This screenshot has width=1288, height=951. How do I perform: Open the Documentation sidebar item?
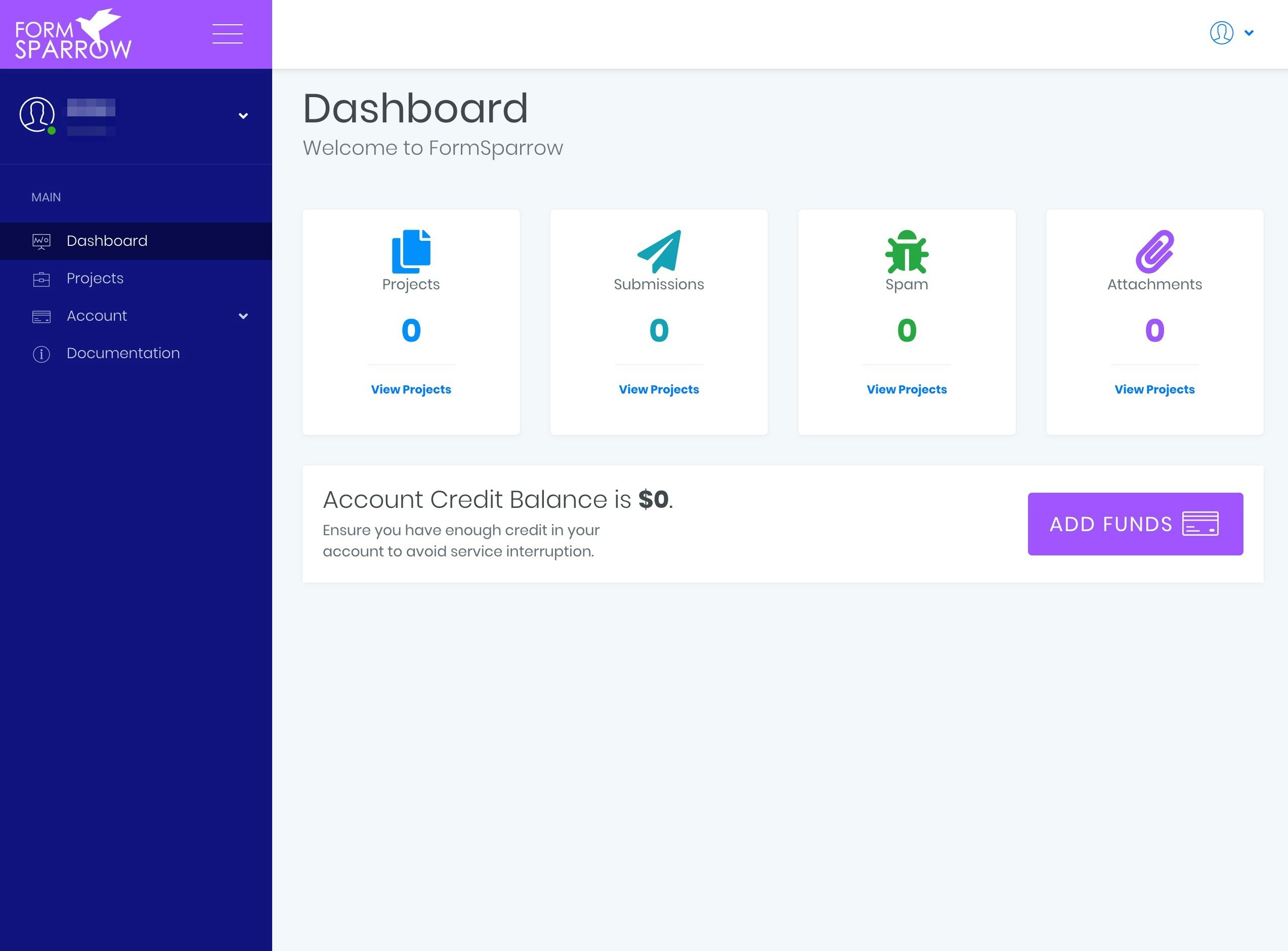[123, 353]
